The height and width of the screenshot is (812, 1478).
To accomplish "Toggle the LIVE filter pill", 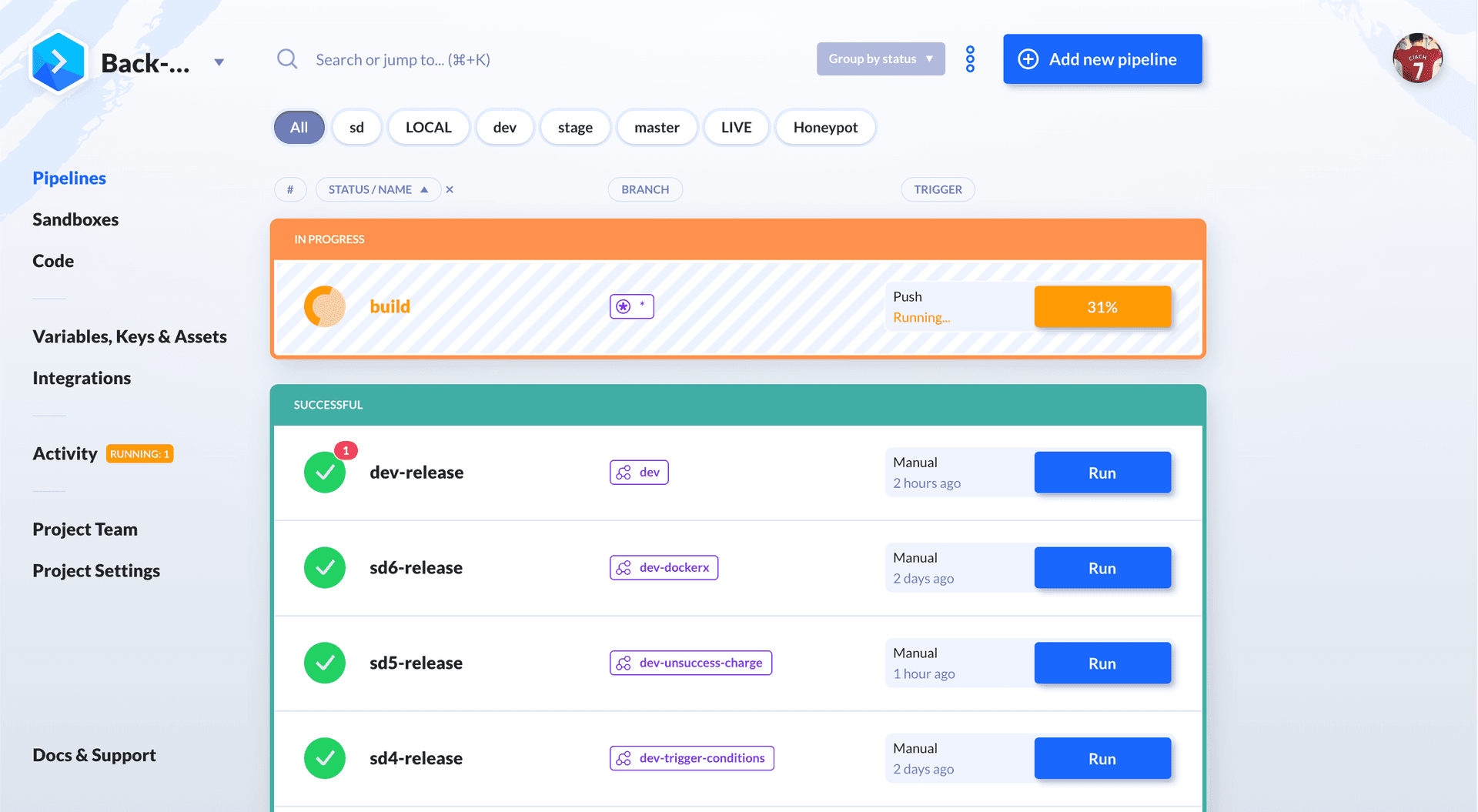I will coord(736,128).
